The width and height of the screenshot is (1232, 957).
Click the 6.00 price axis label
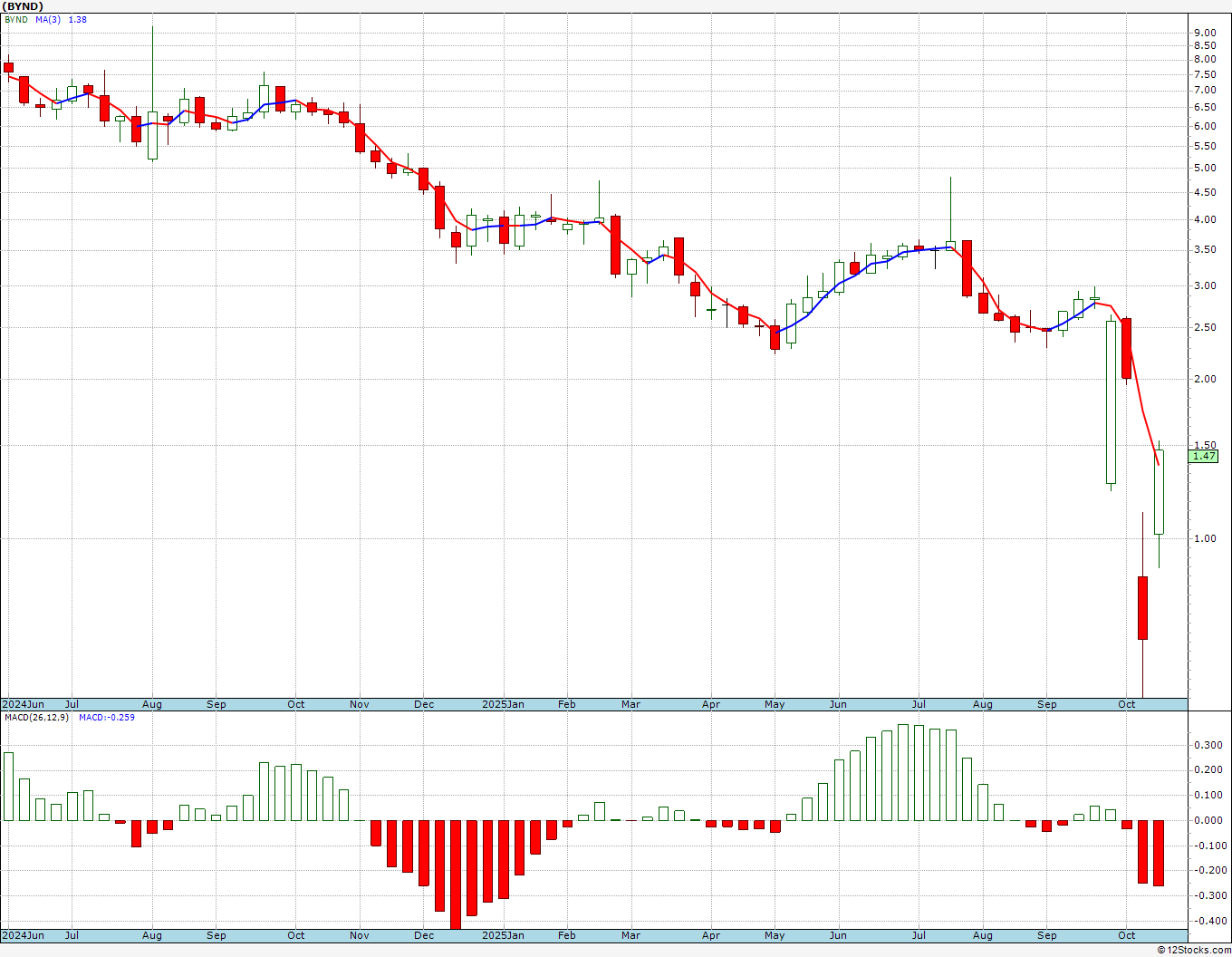[1205, 126]
